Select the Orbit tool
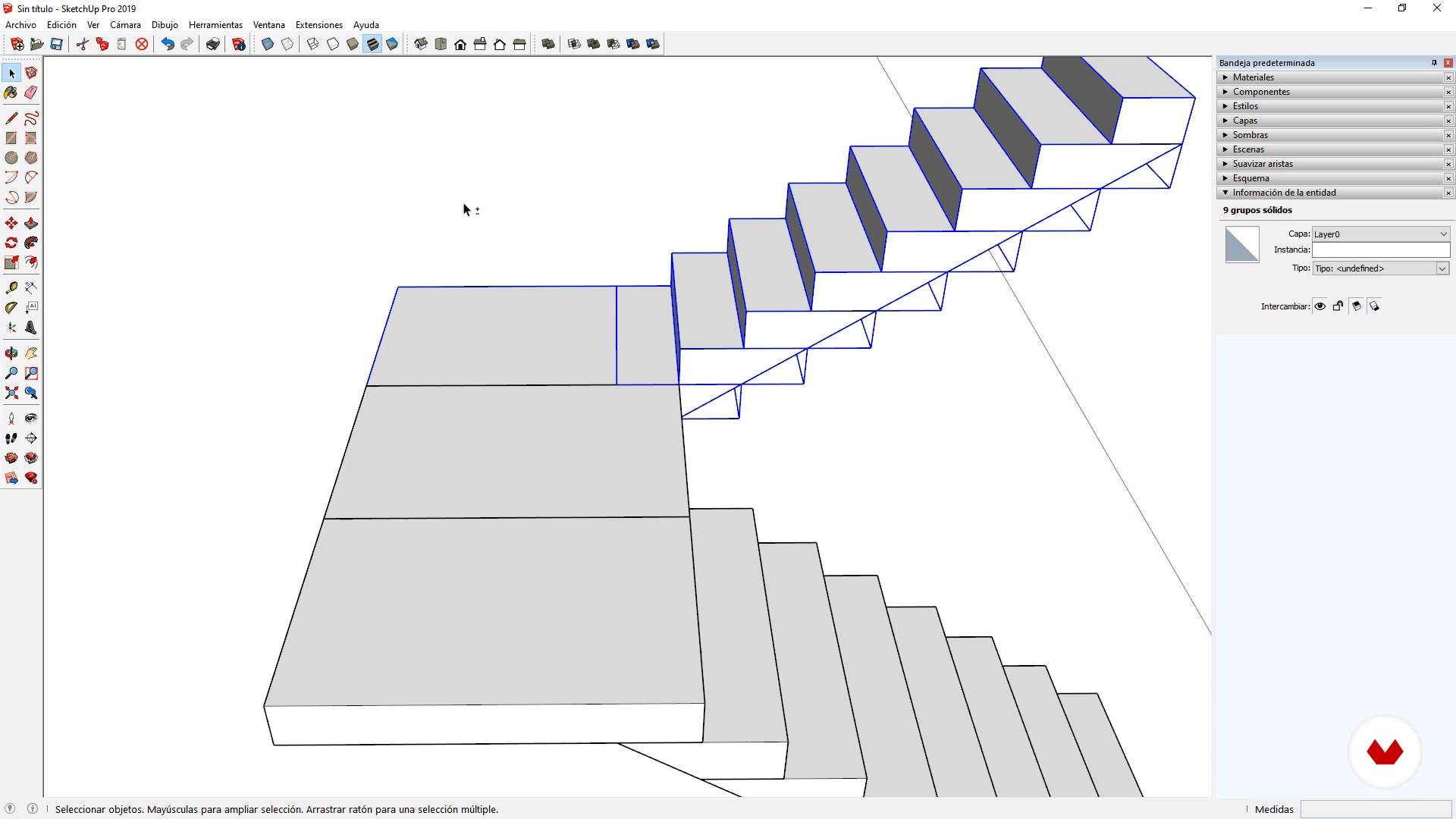This screenshot has width=1456, height=819. tap(11, 353)
